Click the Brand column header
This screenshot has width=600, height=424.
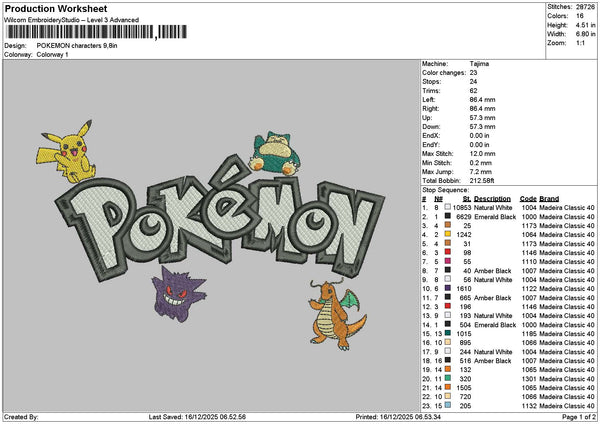coord(549,199)
